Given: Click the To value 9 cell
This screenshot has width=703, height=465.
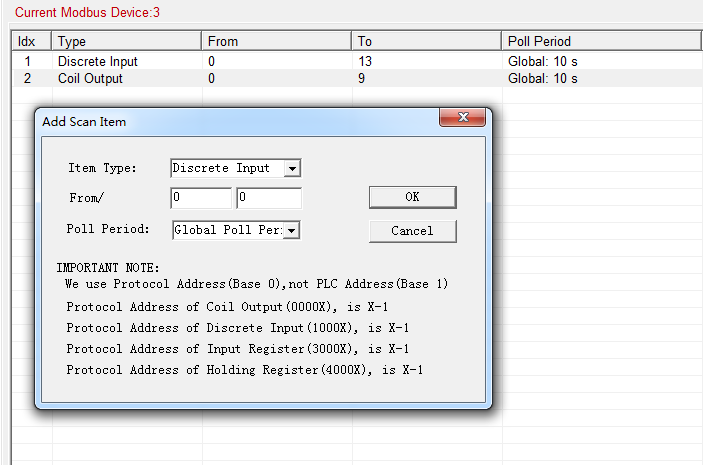Looking at the screenshot, I should [x=362, y=78].
